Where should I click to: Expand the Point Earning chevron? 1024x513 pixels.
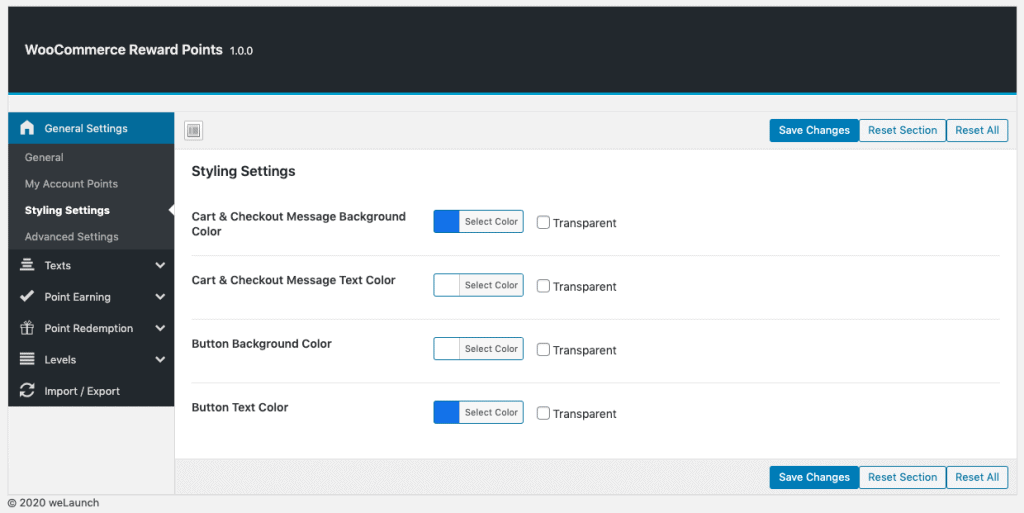pos(160,296)
